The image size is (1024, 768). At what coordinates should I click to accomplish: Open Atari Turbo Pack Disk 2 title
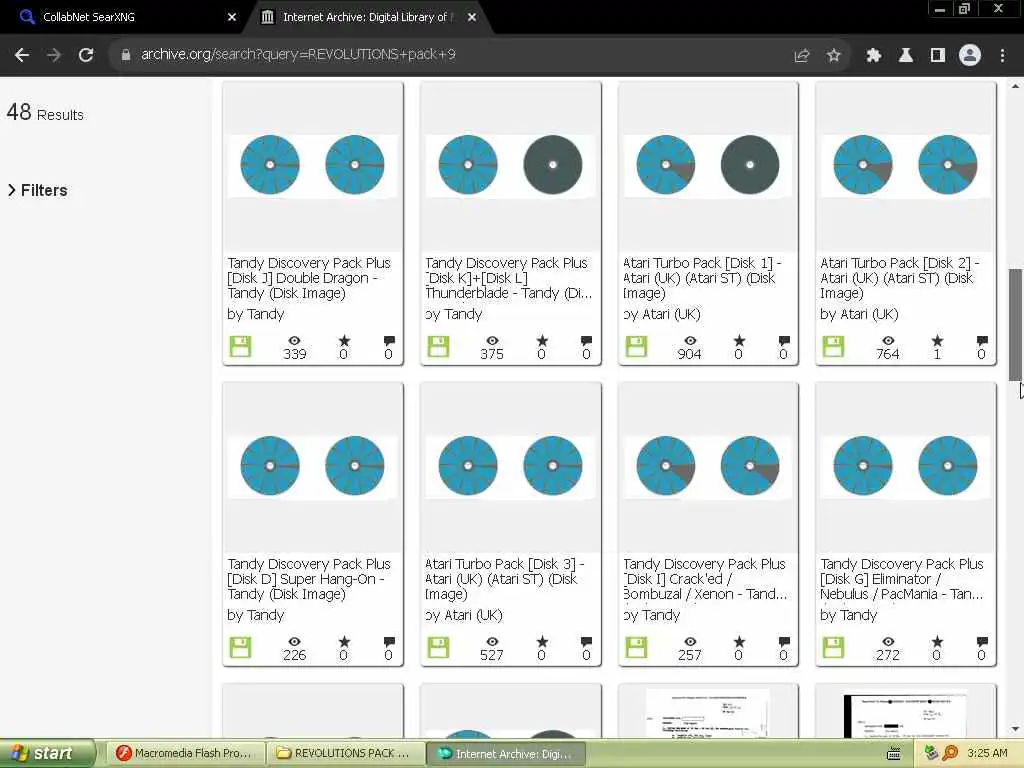pos(900,278)
